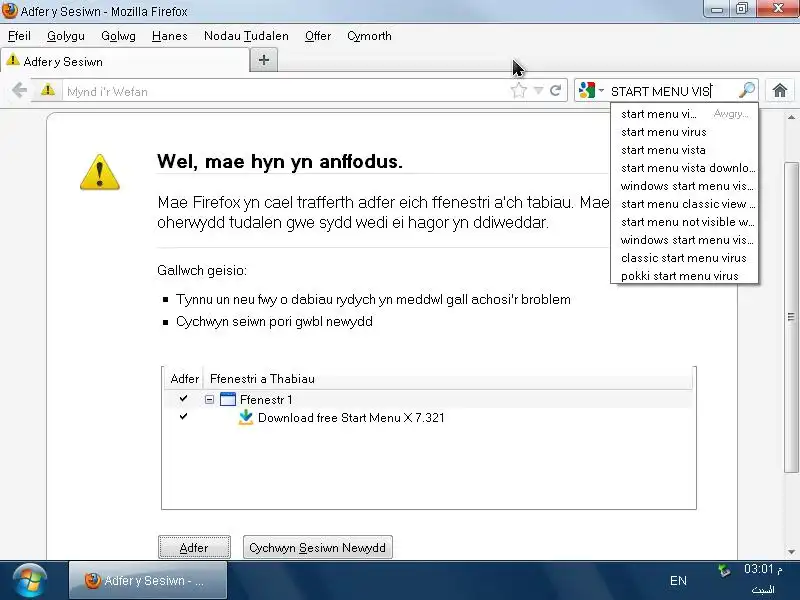
Task: Click the Adfer column header
Action: click(x=184, y=379)
